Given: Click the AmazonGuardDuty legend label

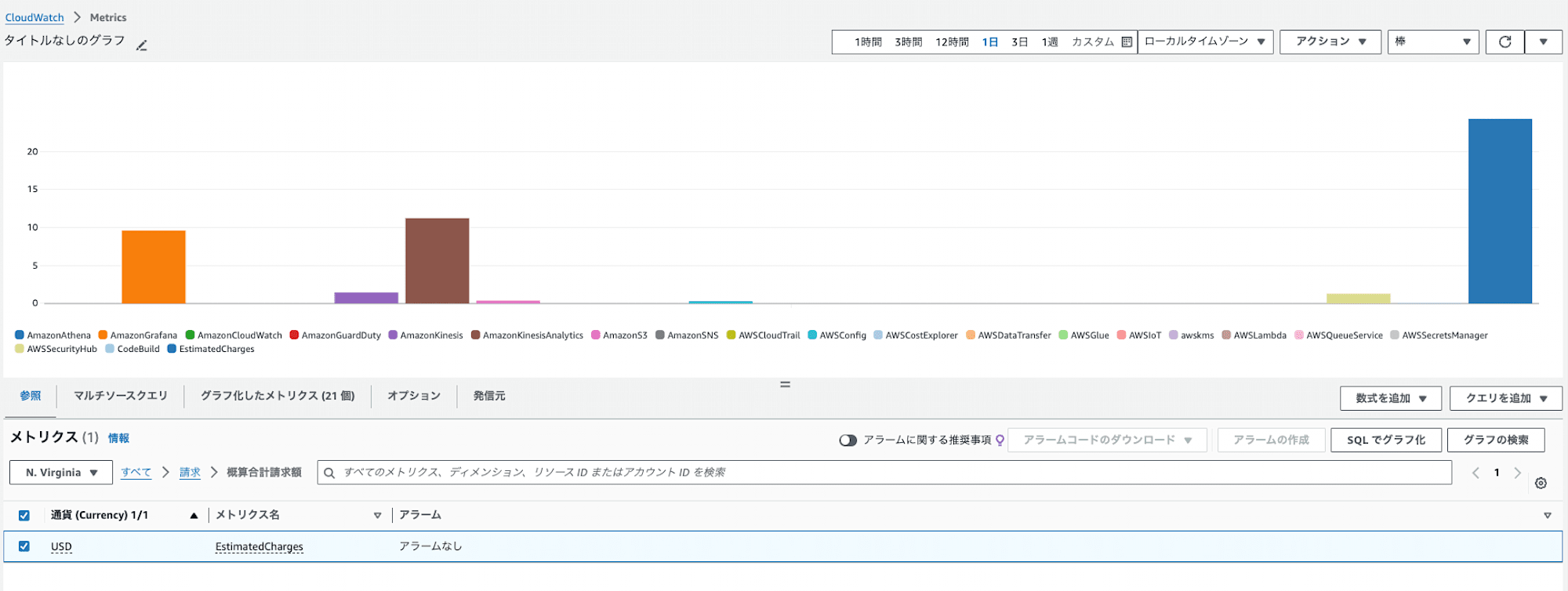Looking at the screenshot, I should [x=341, y=335].
